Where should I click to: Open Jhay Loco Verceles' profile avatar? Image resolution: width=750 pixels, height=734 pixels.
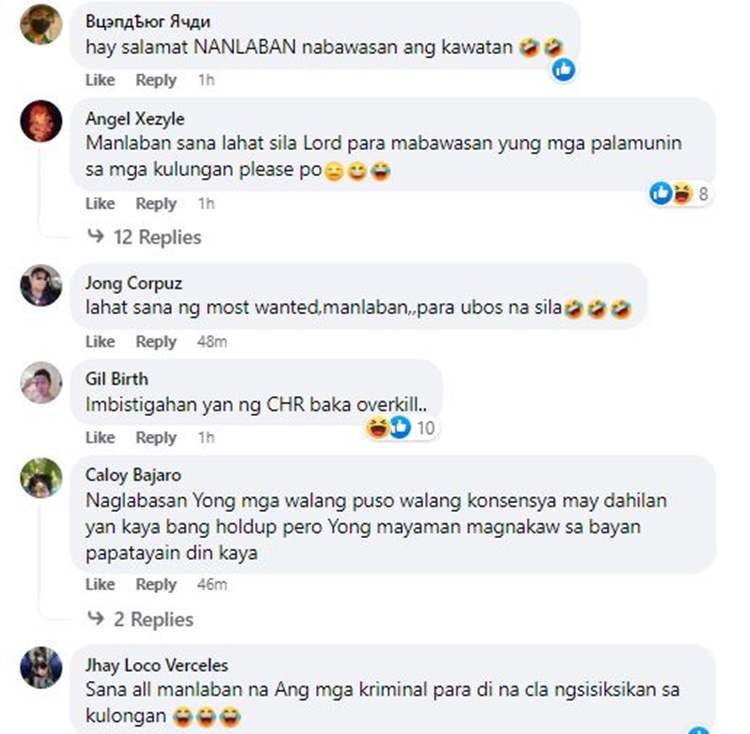point(41,668)
